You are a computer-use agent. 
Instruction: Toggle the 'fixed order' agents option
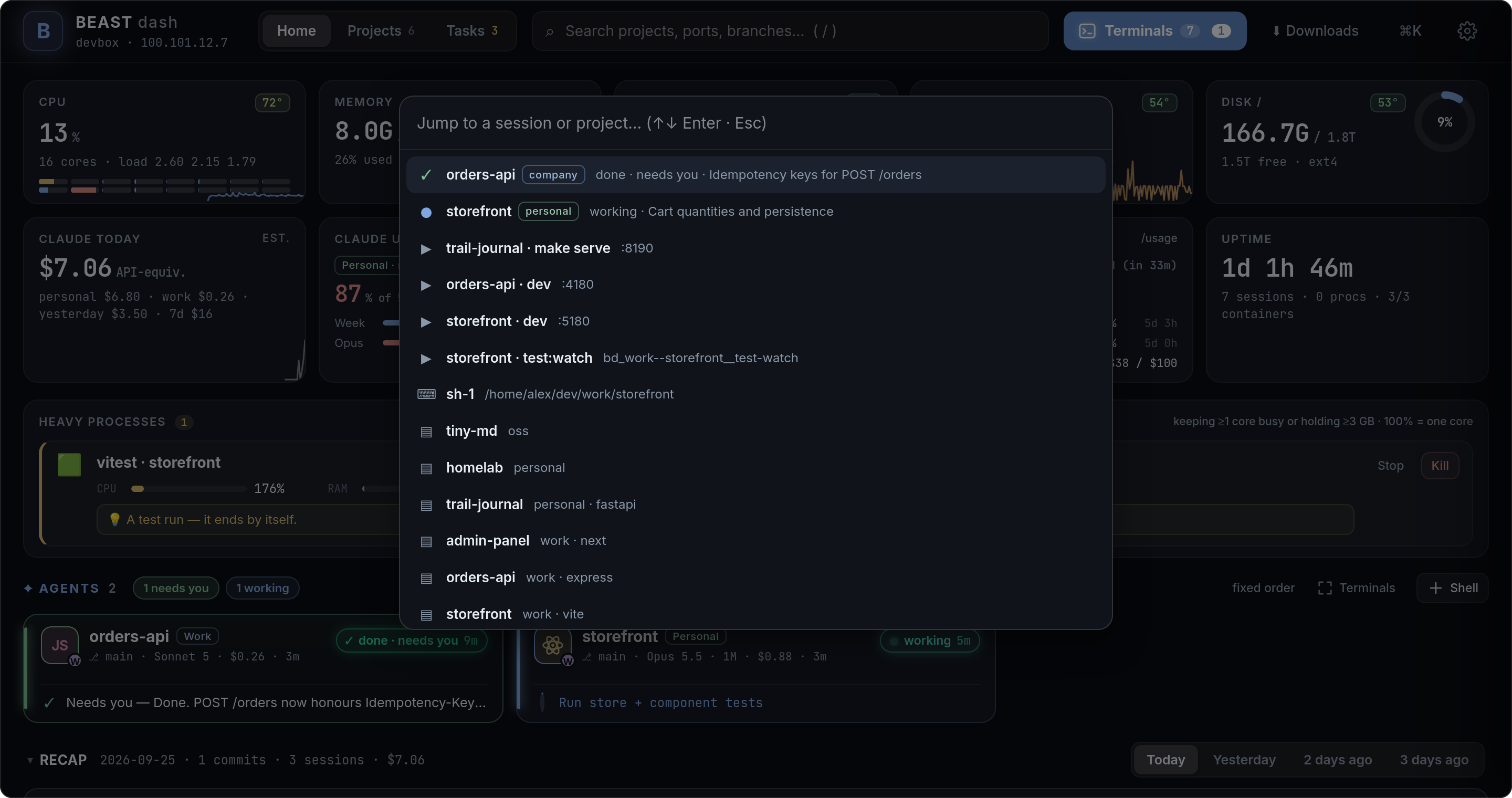coord(1263,588)
